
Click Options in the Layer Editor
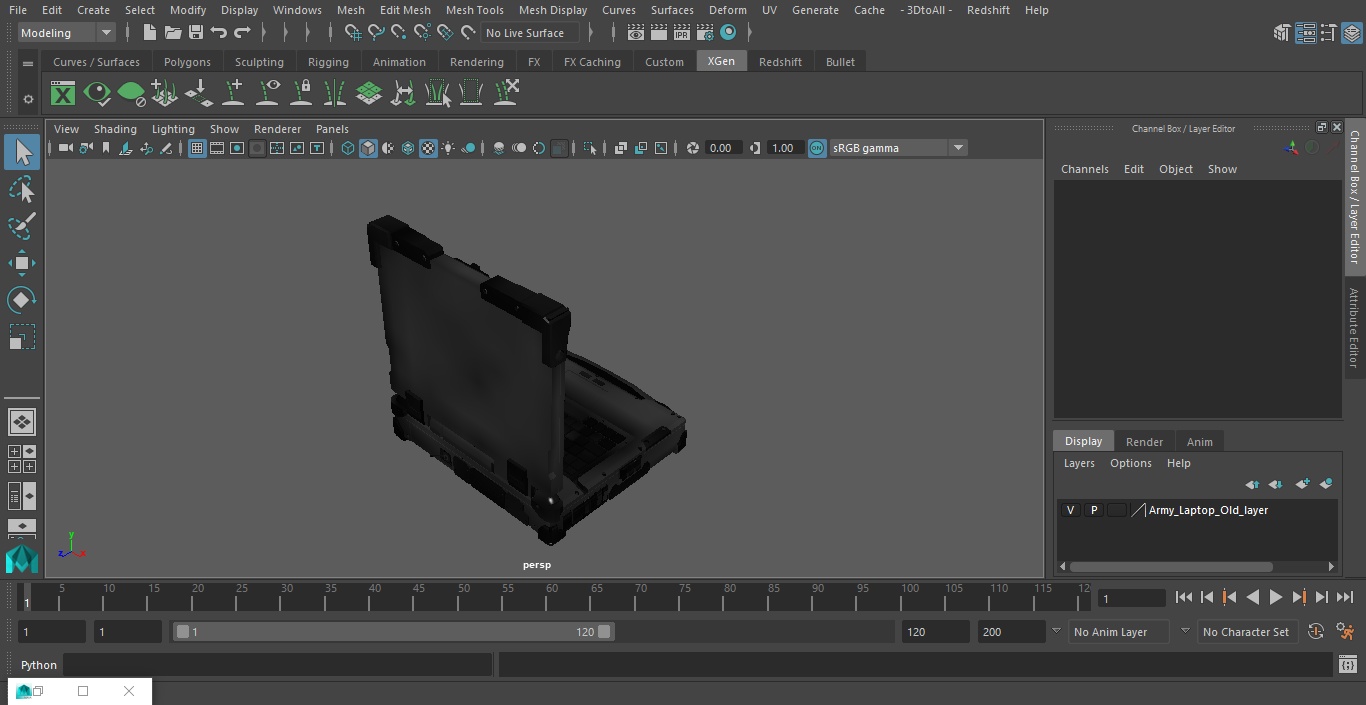(1131, 463)
